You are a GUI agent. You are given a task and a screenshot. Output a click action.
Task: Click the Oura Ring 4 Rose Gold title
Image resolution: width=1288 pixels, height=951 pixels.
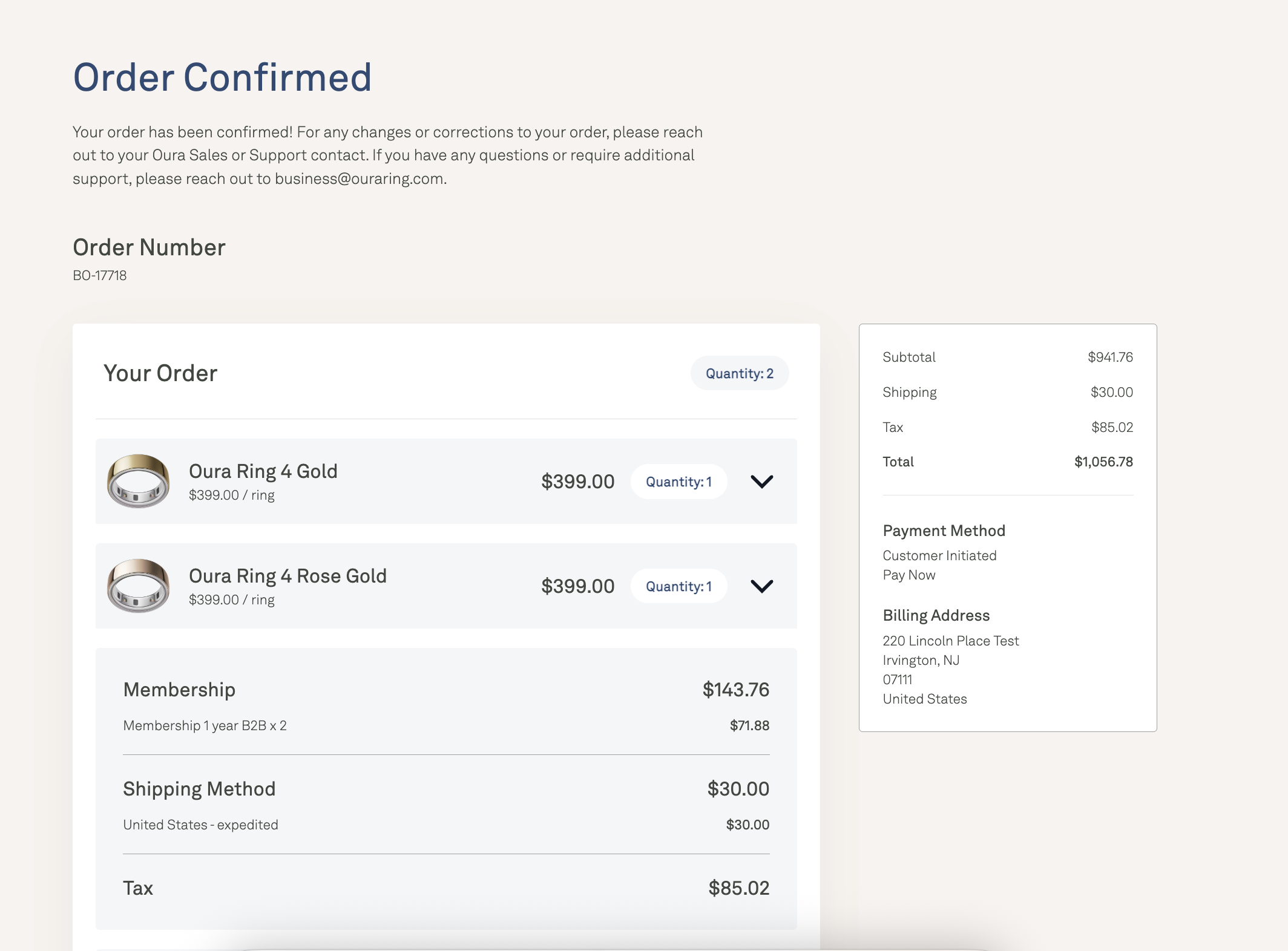287,576
